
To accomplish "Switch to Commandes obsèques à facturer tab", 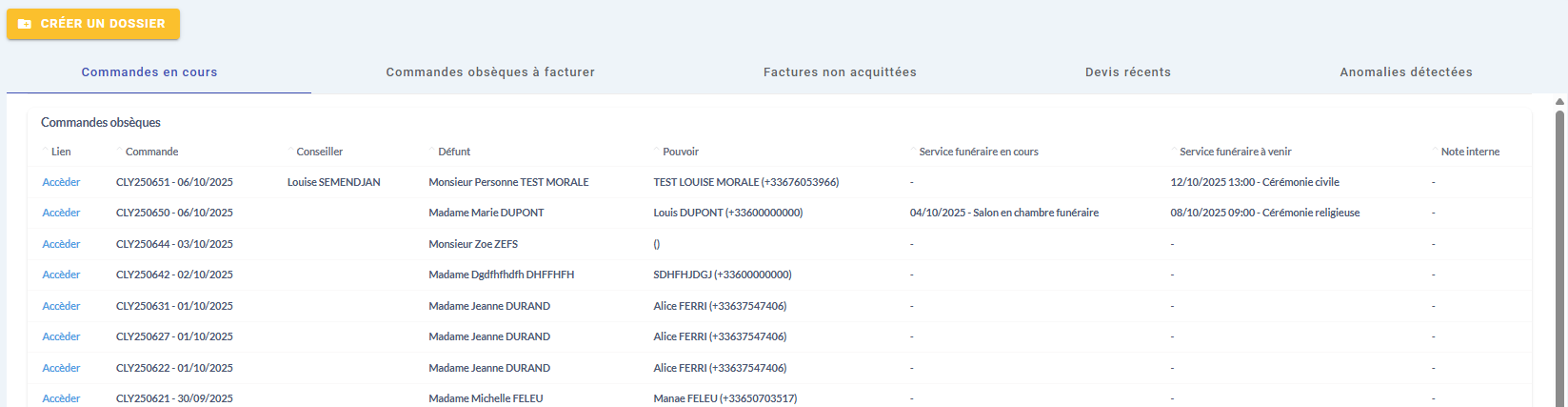I will coord(490,72).
